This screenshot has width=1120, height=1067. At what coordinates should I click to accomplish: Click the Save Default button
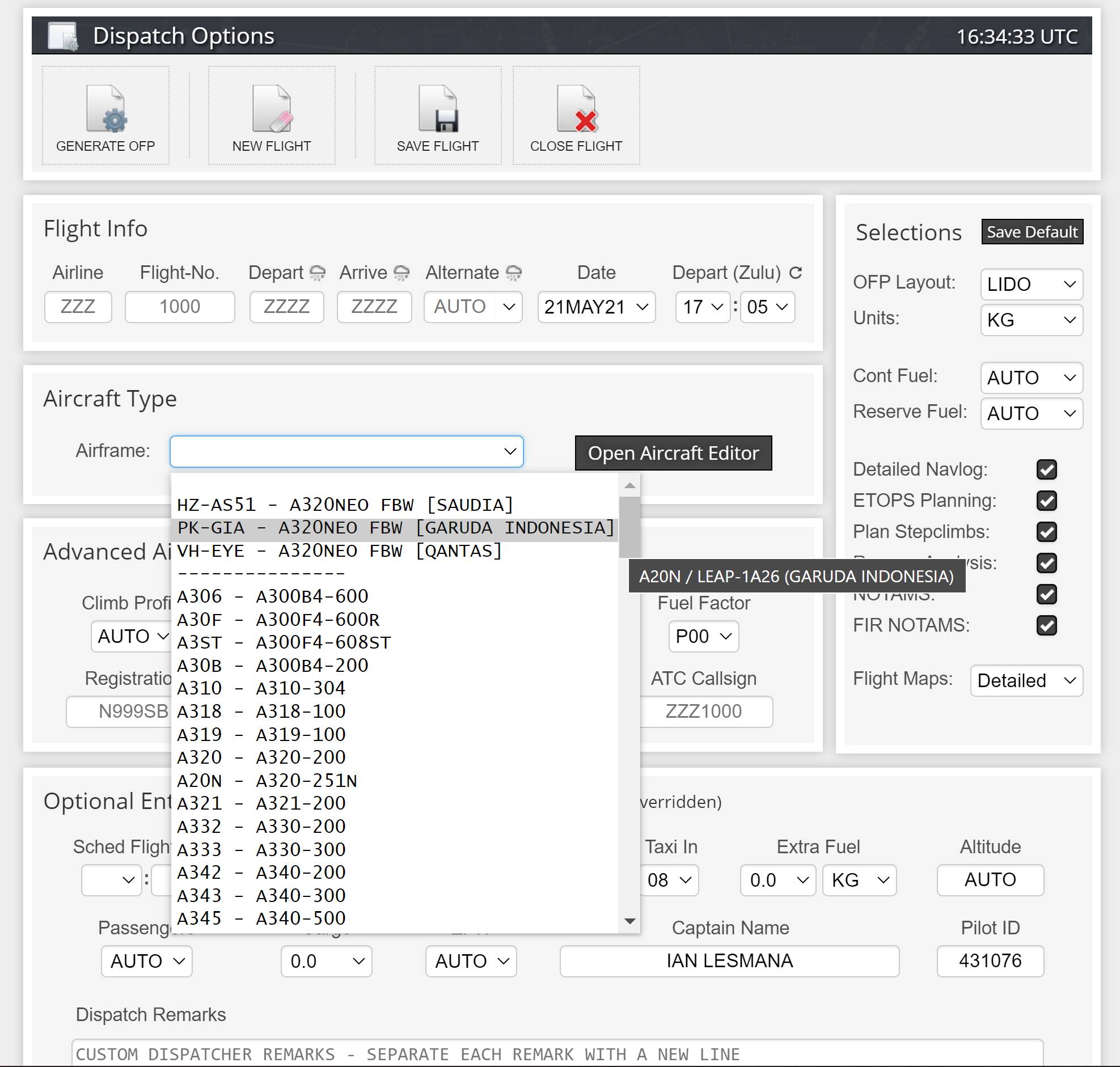1032,232
